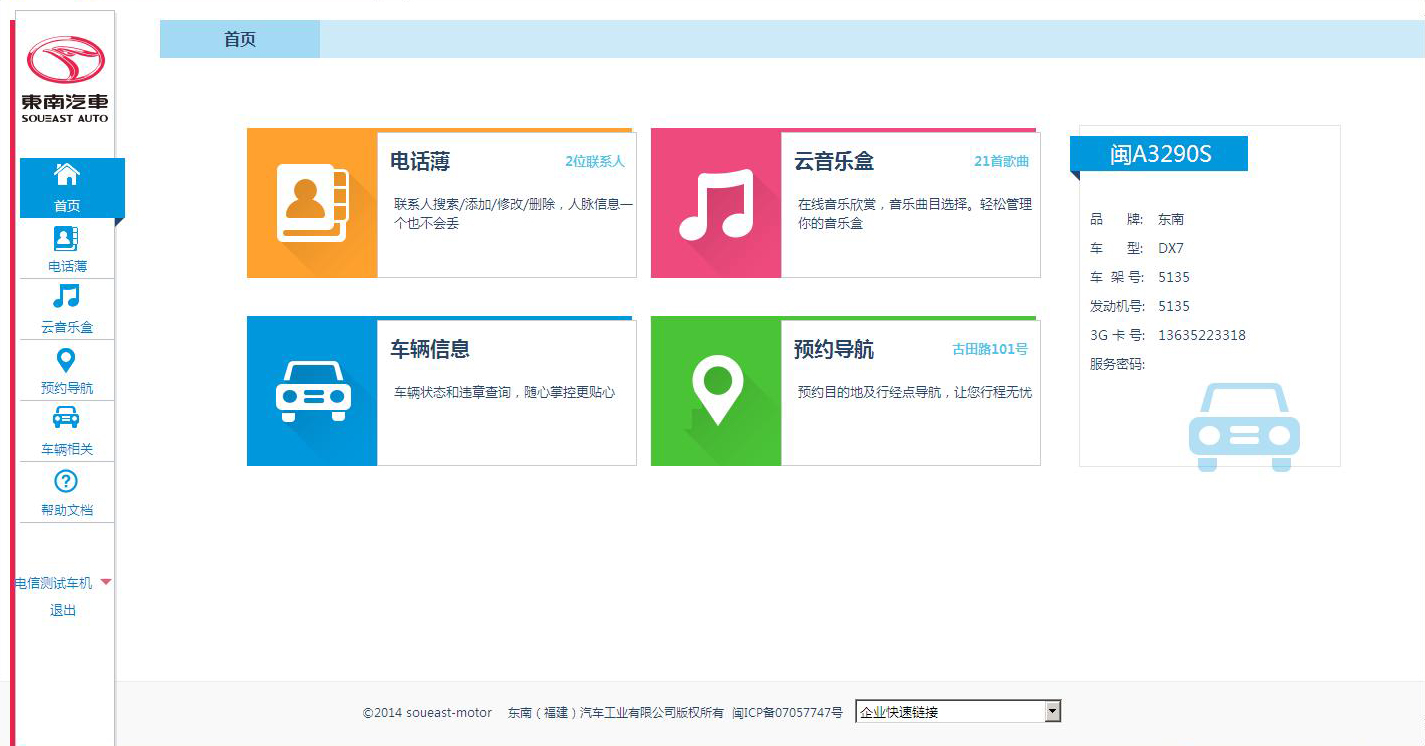Open the 帮助文档 question mark icon
Image resolution: width=1425 pixels, height=746 pixels.
coord(66,481)
